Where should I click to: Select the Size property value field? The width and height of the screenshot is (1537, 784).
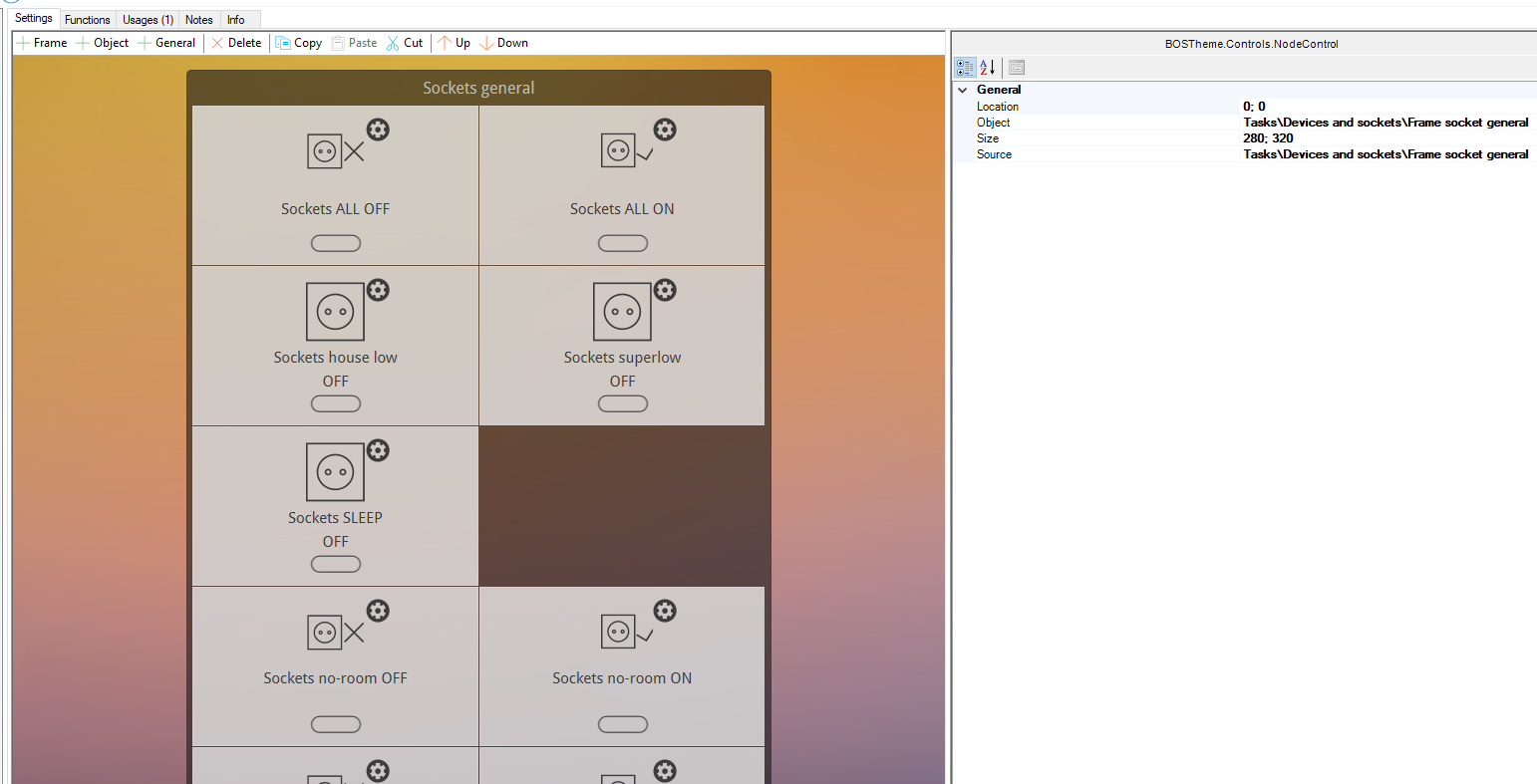(1385, 138)
